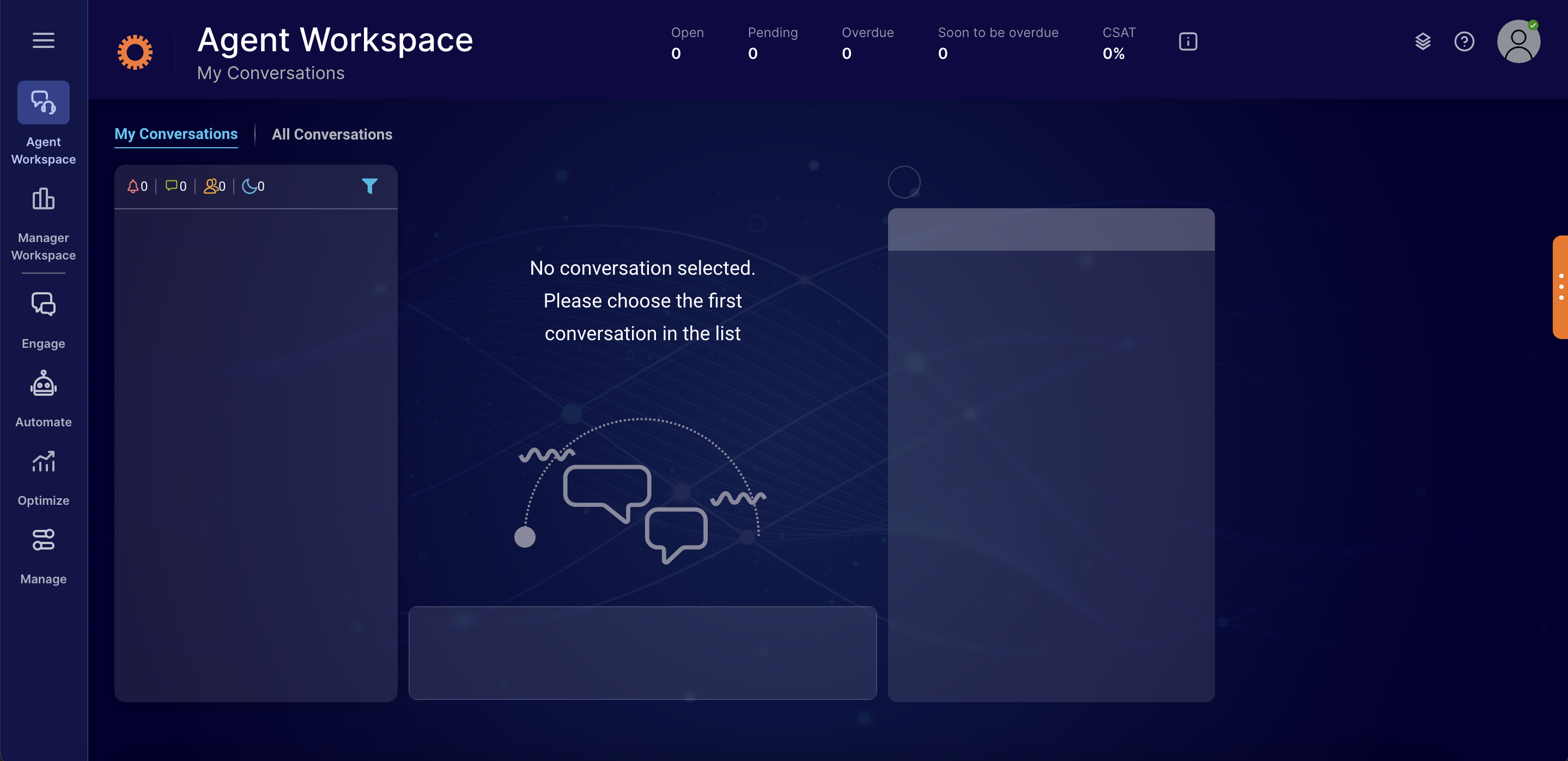Screen dimensions: 1568x761
Task: Click the stacked layers icon in header
Action: pos(1423,41)
